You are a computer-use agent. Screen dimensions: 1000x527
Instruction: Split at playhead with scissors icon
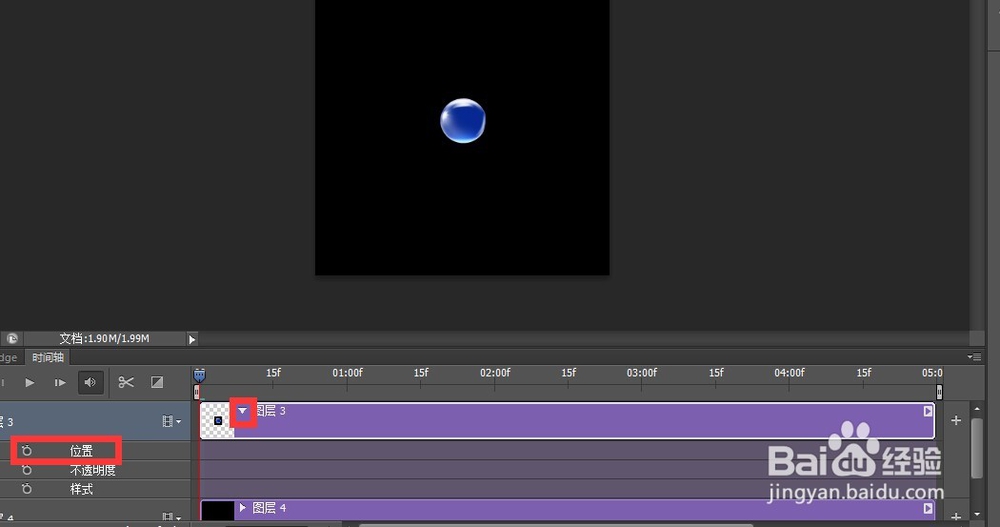pos(126,382)
